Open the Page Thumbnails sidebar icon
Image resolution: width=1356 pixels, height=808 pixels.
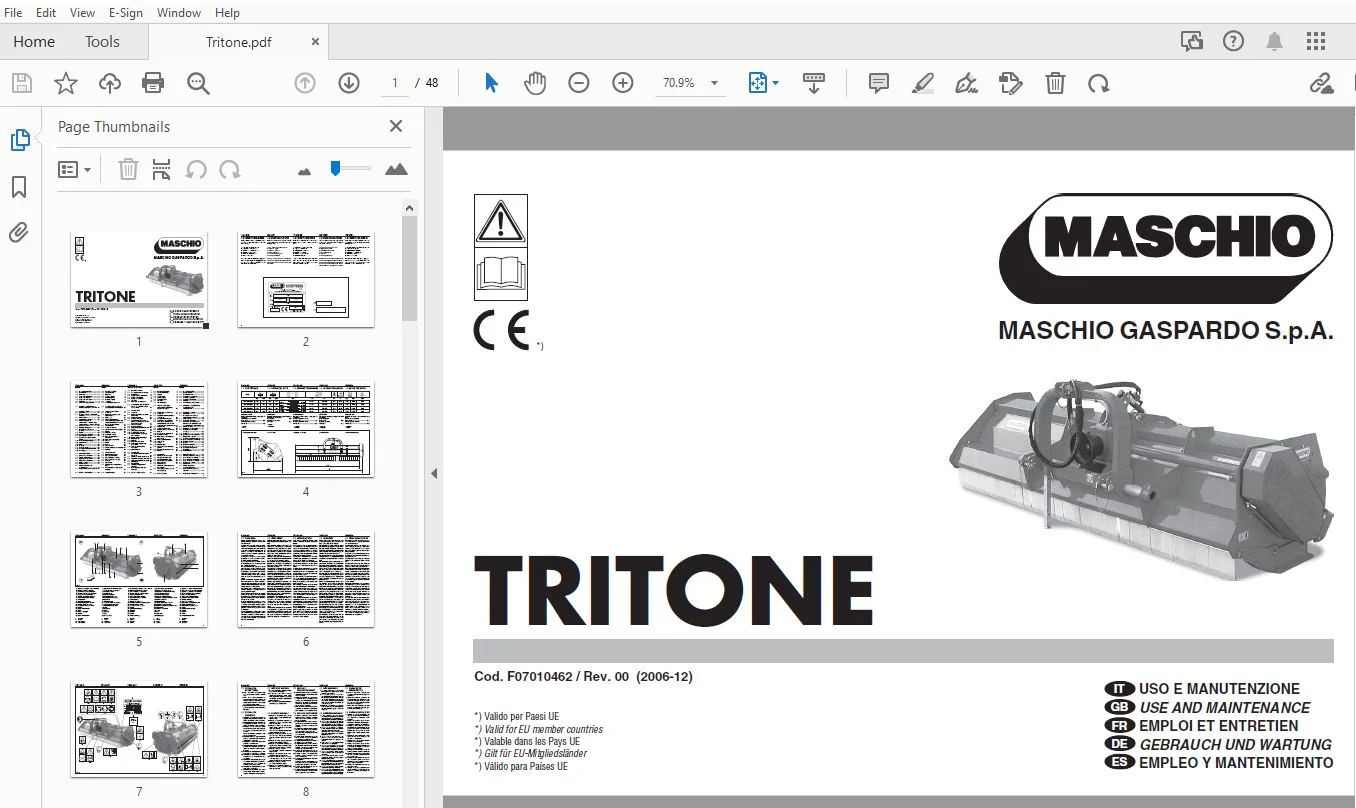coord(19,140)
